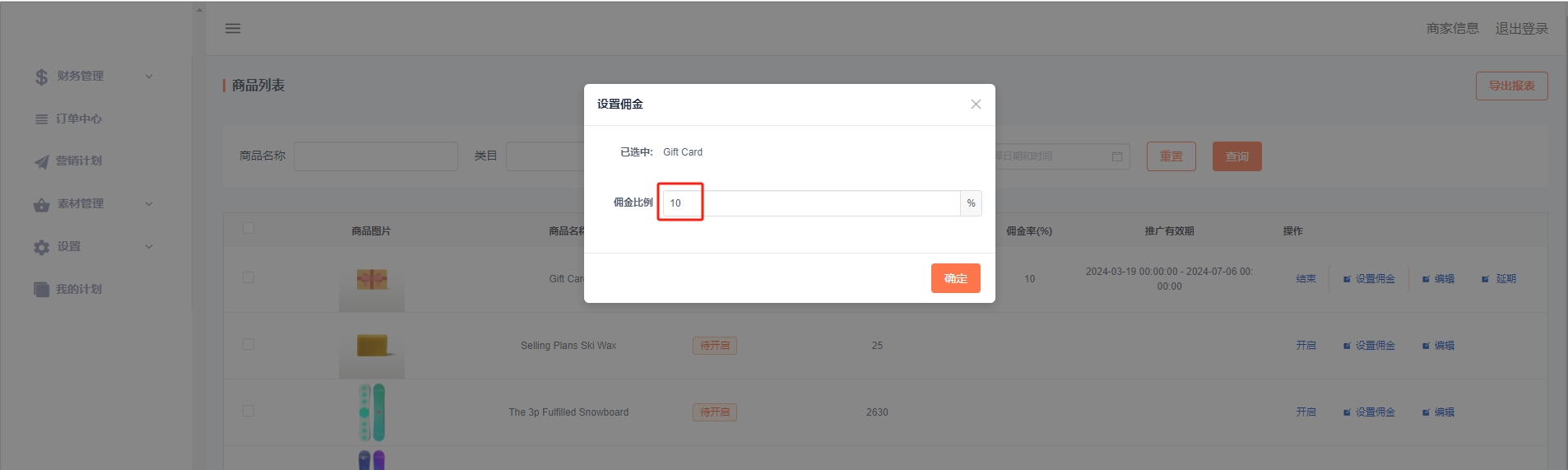The width and height of the screenshot is (1568, 470).
Task: Click the 重置 button
Action: click(x=1171, y=156)
